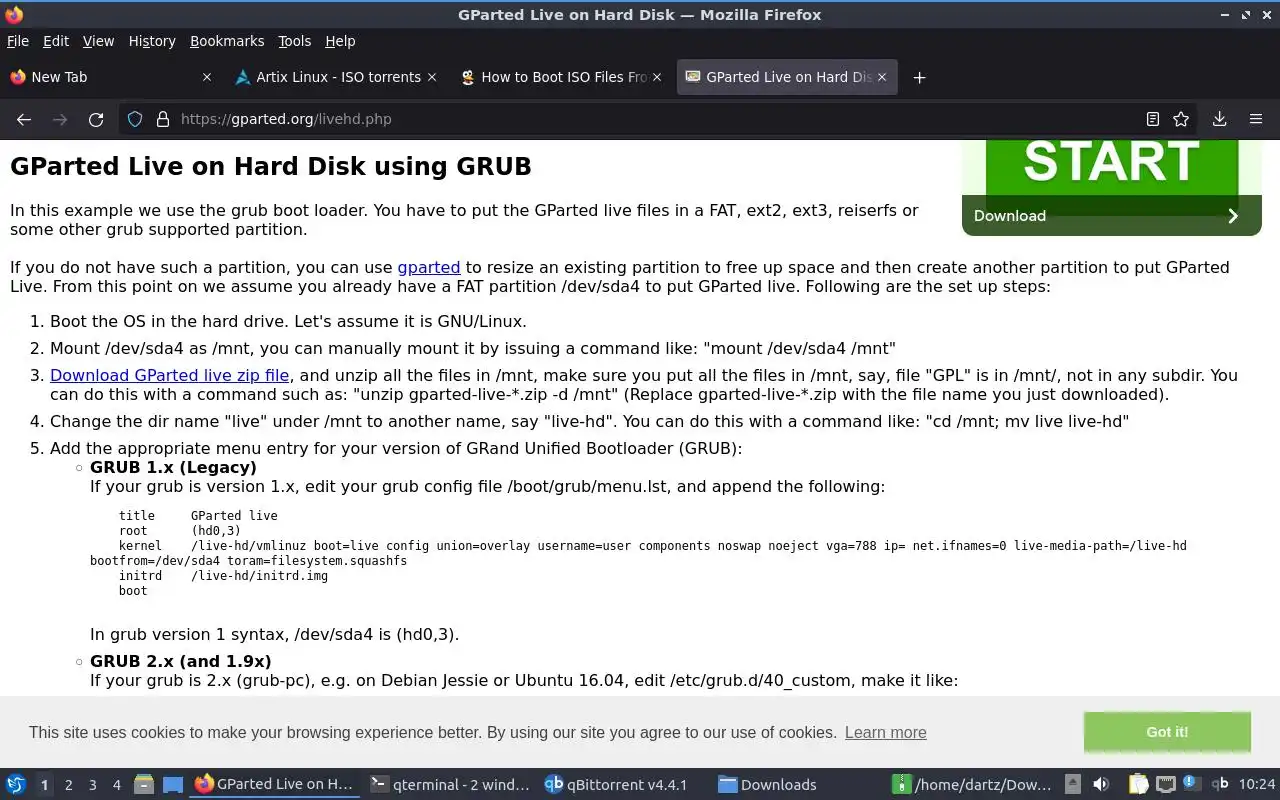The width and height of the screenshot is (1280, 800).
Task: View site security padlock information
Action: click(x=163, y=119)
